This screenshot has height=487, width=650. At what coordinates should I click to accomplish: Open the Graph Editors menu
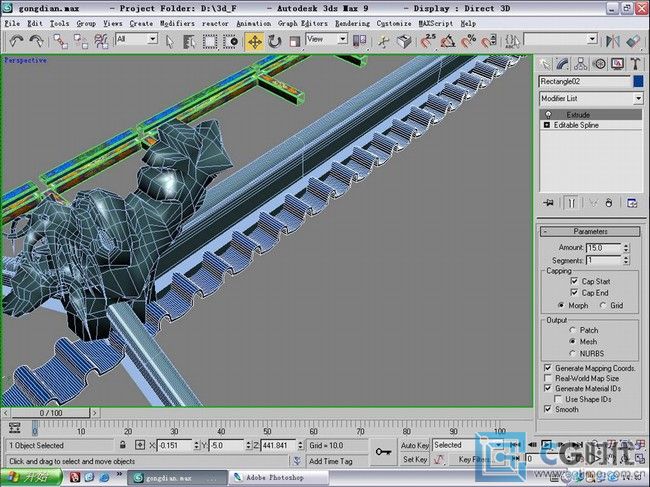pos(303,24)
